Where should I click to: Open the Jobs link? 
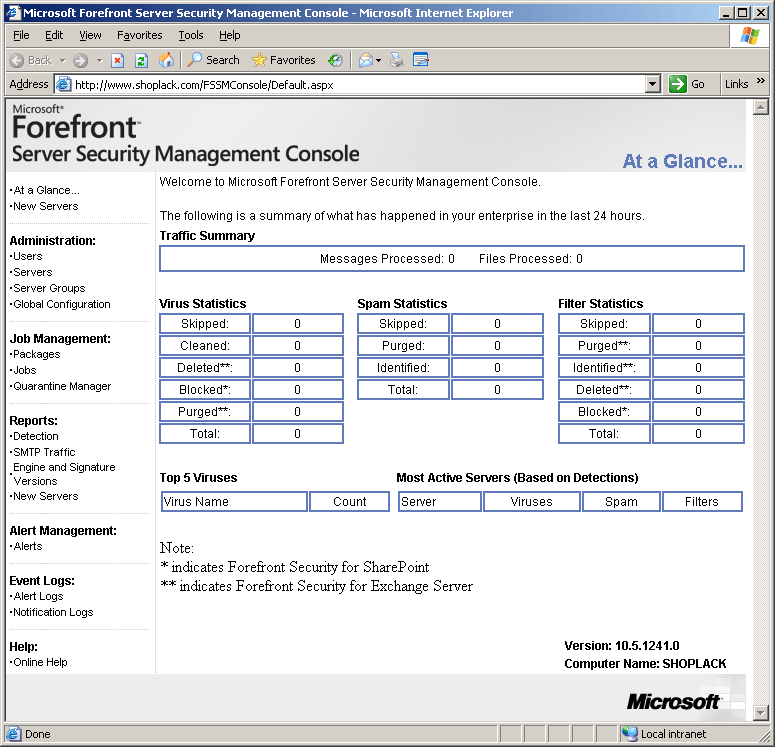[x=25, y=370]
